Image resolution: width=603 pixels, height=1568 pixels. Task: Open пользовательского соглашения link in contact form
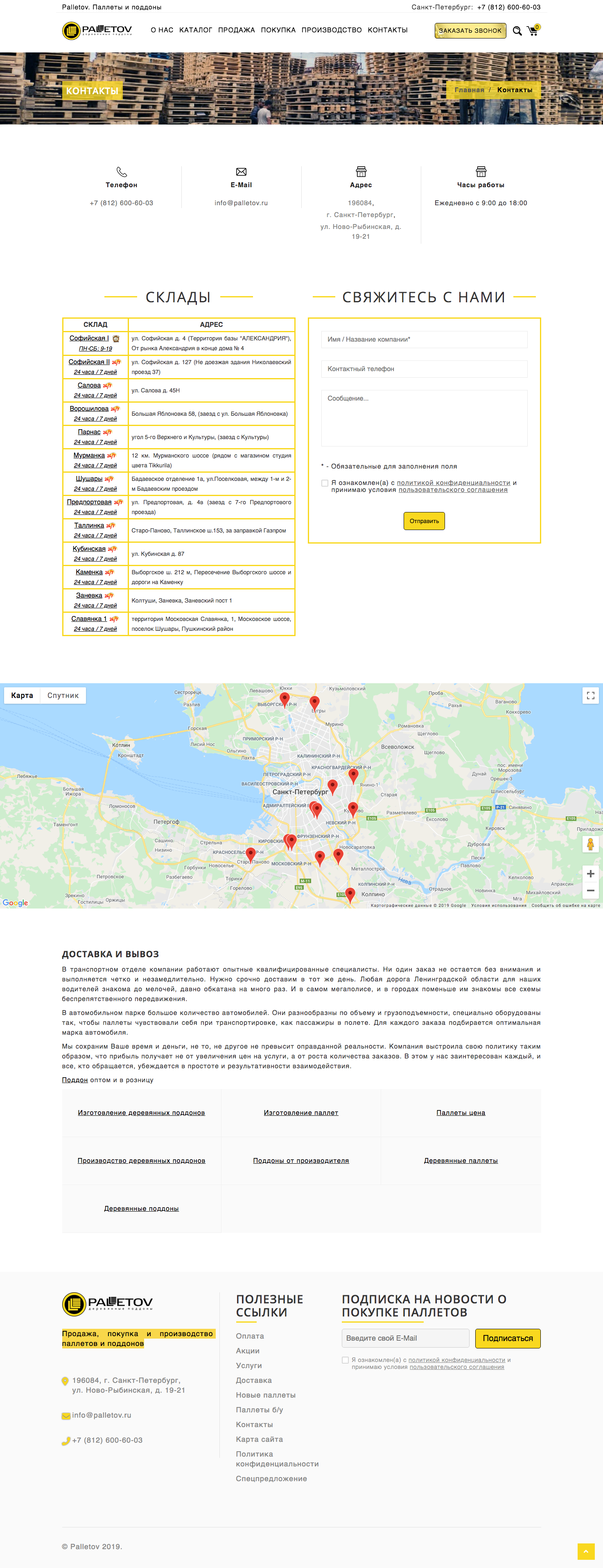pyautogui.click(x=453, y=489)
